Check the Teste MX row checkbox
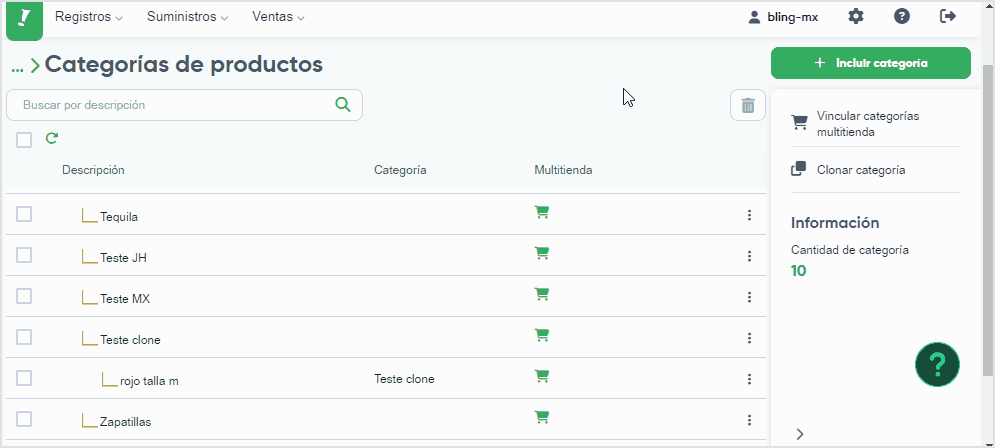995x448 pixels. point(24,296)
